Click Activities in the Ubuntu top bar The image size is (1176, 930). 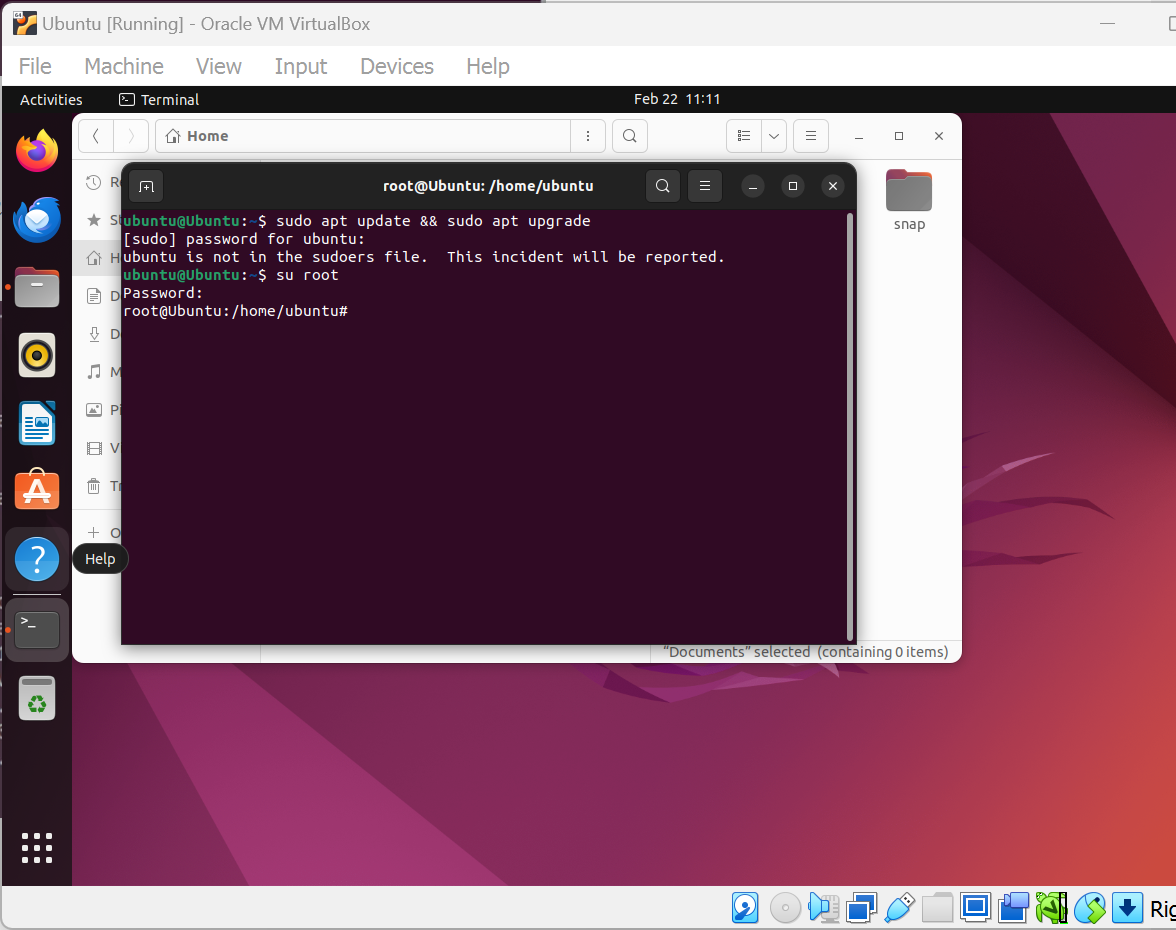pos(51,100)
